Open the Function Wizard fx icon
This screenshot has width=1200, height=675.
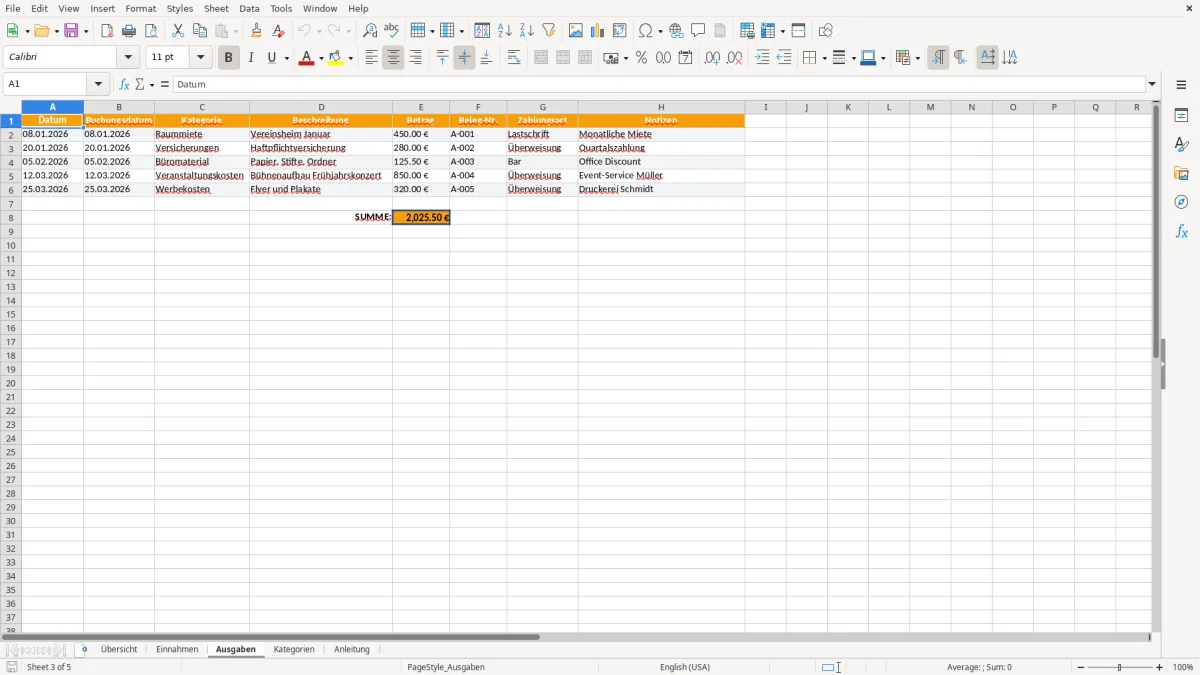coord(124,85)
